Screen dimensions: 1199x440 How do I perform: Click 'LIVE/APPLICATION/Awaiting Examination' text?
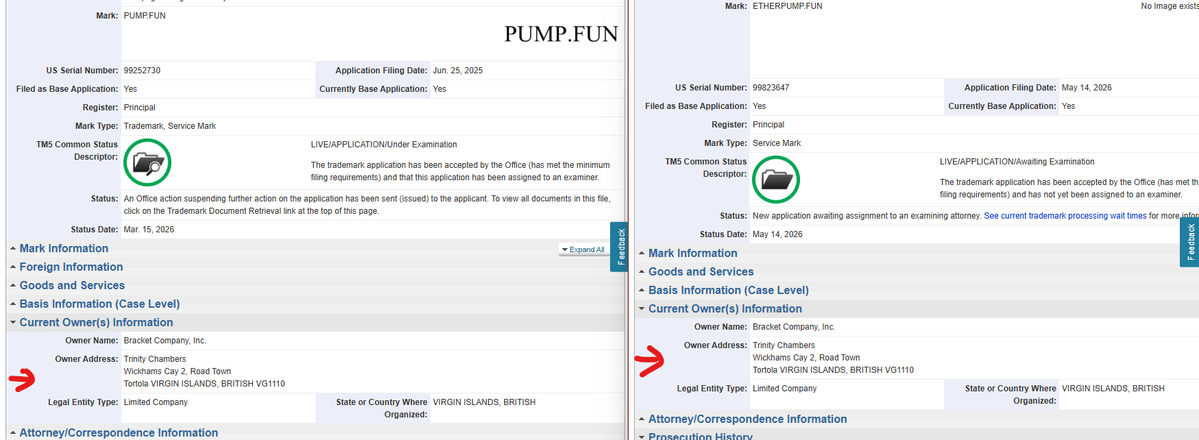click(1017, 161)
